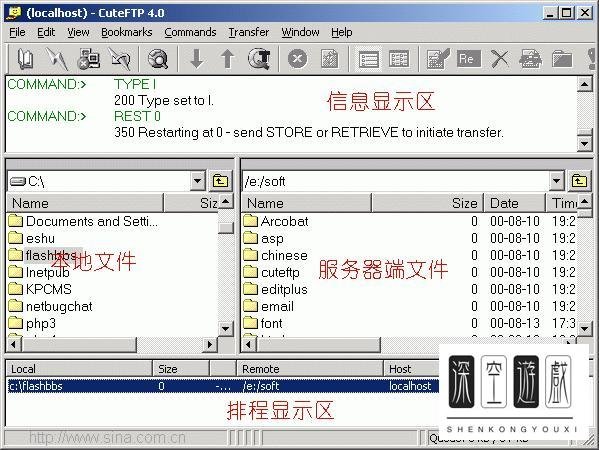Image resolution: width=599 pixels, height=450 pixels.
Task: Select remote folder email
Action: [269, 306]
